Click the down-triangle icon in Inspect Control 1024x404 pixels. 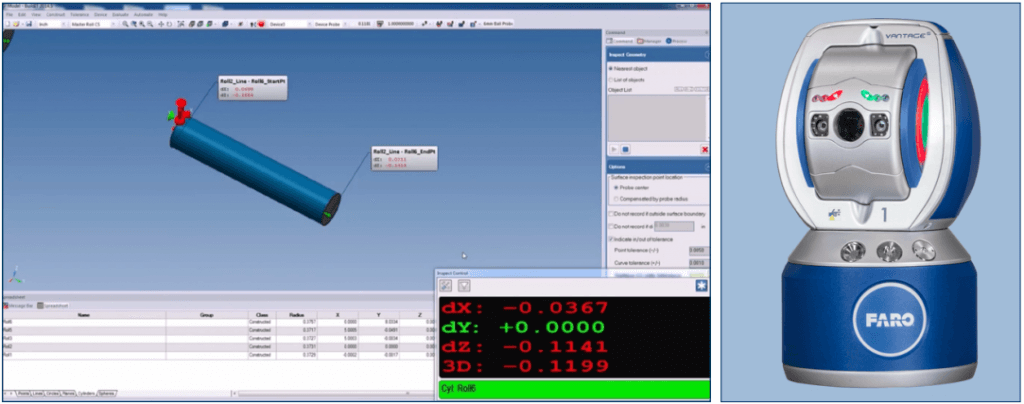click(x=464, y=285)
